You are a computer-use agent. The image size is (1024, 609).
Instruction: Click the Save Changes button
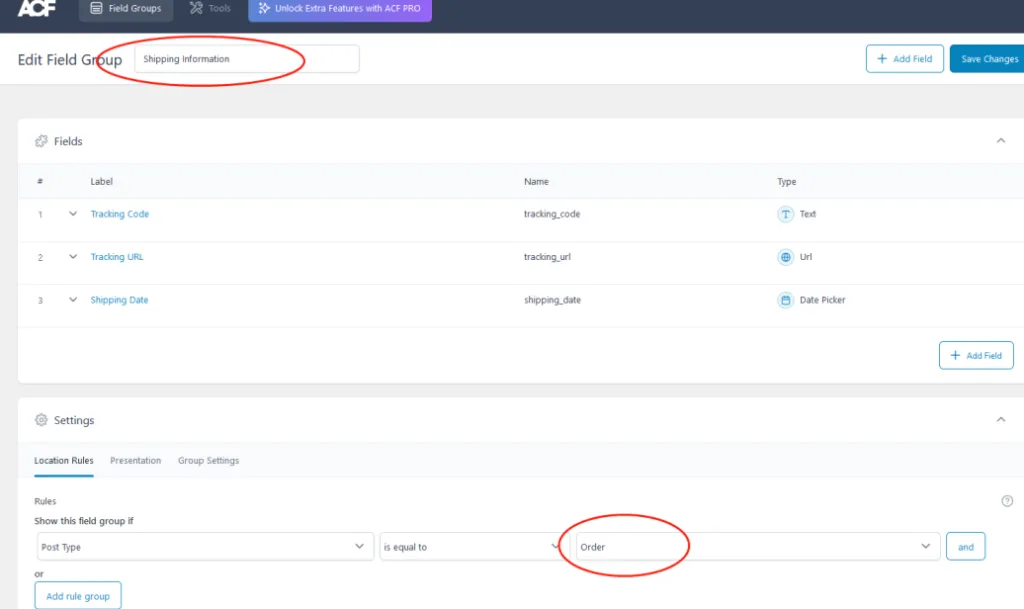pyautogui.click(x=988, y=59)
